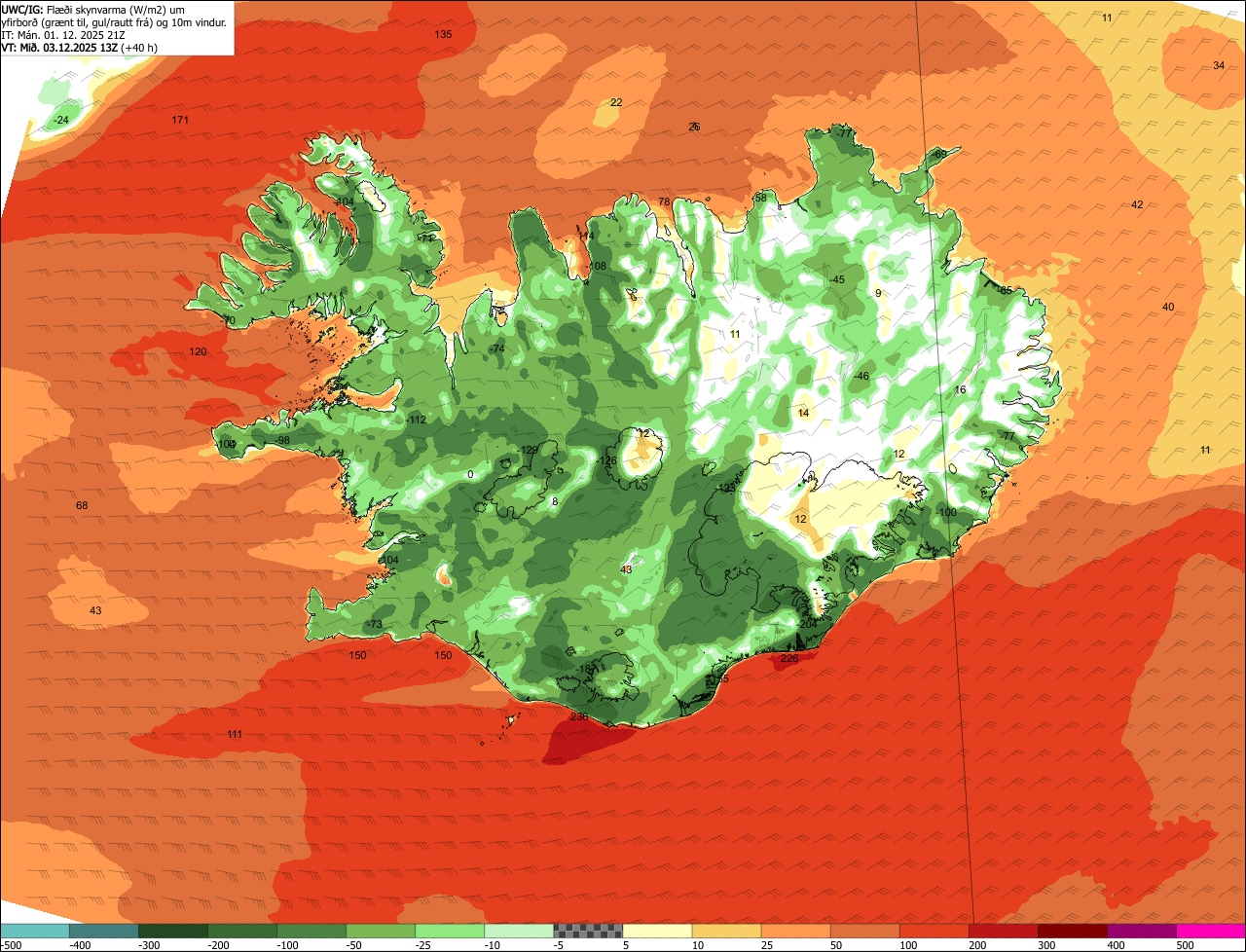This screenshot has height=952, width=1246.
Task: Click the 112 value in west Iceland
Action: tap(418, 420)
